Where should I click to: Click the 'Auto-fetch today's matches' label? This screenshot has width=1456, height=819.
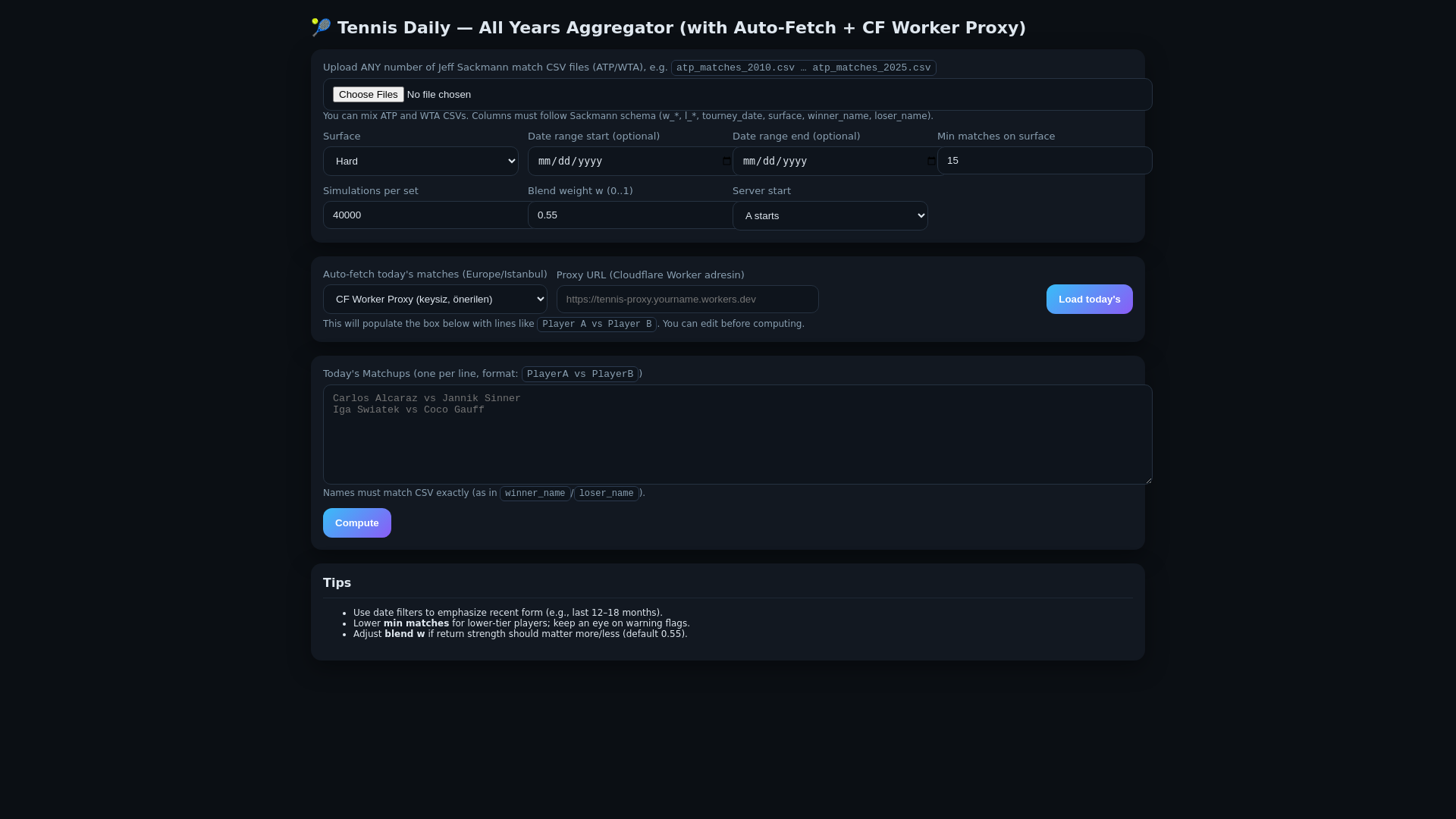click(435, 275)
